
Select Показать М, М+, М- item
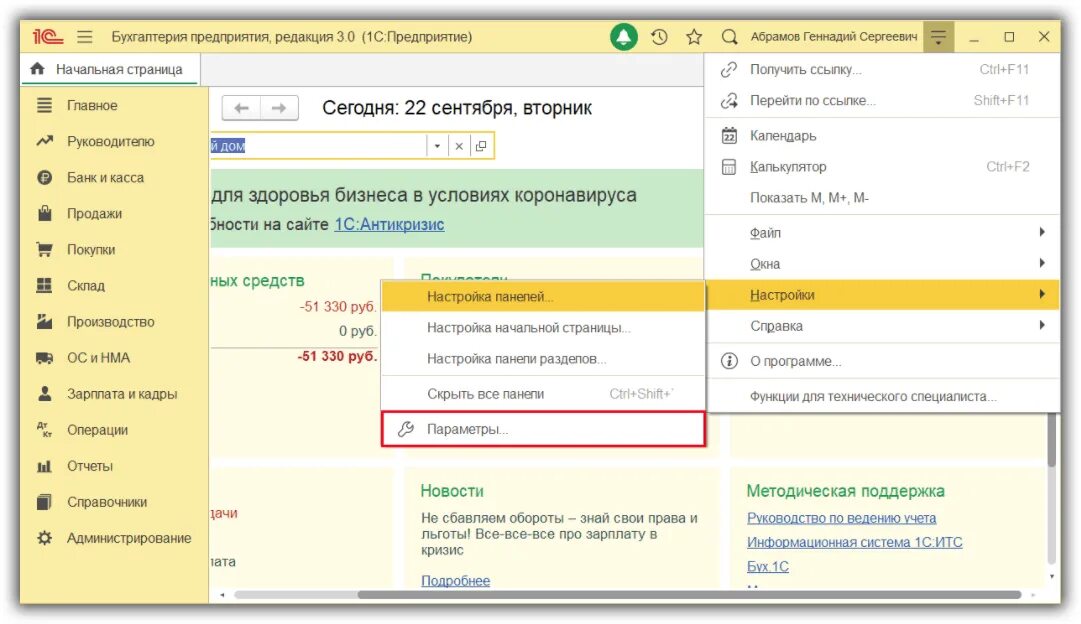[x=882, y=198]
